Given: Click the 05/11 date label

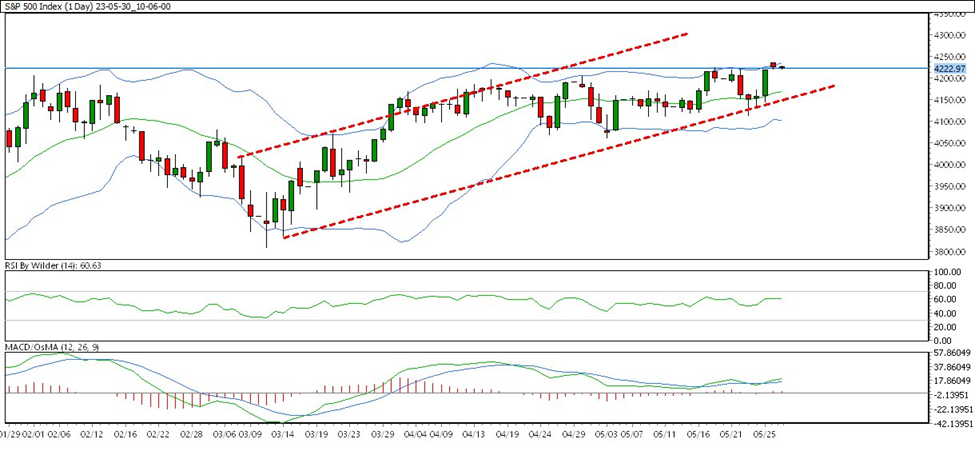Looking at the screenshot, I should (665, 435).
